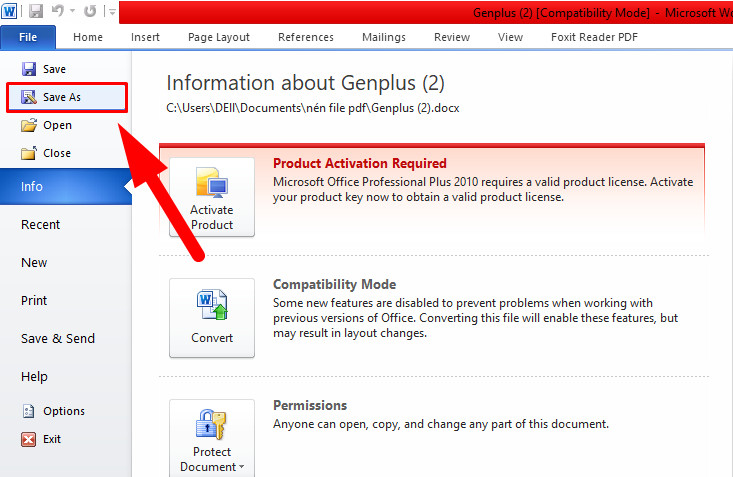
Task: Open Word Options from the sidebar
Action: coord(63,411)
